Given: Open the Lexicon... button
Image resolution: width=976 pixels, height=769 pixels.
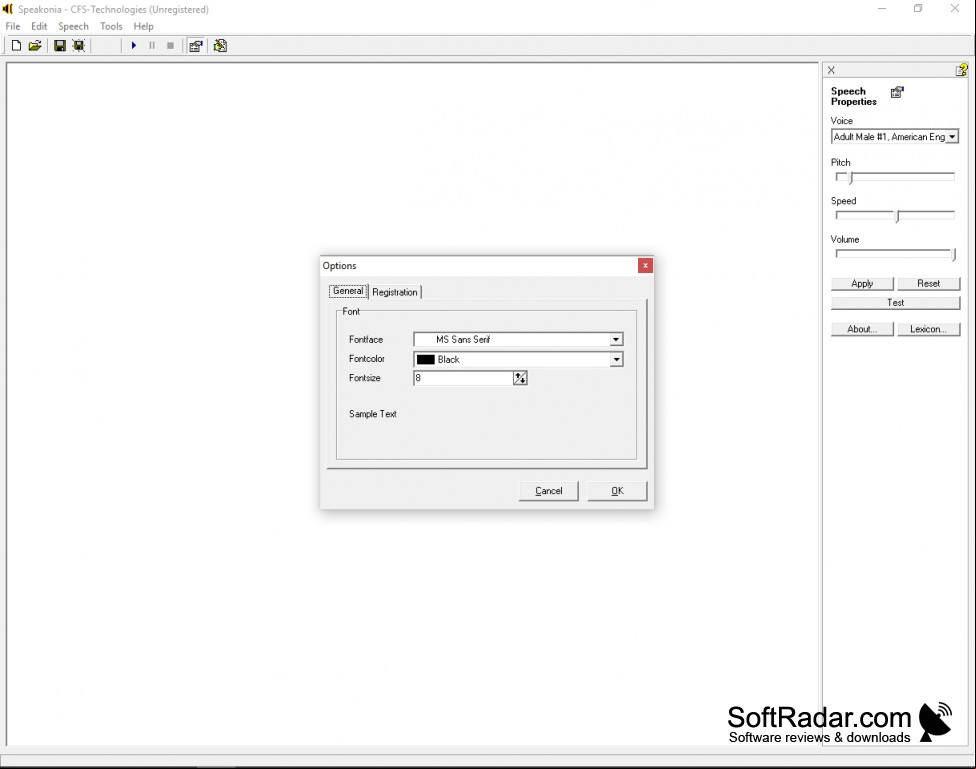Looking at the screenshot, I should click(929, 329).
